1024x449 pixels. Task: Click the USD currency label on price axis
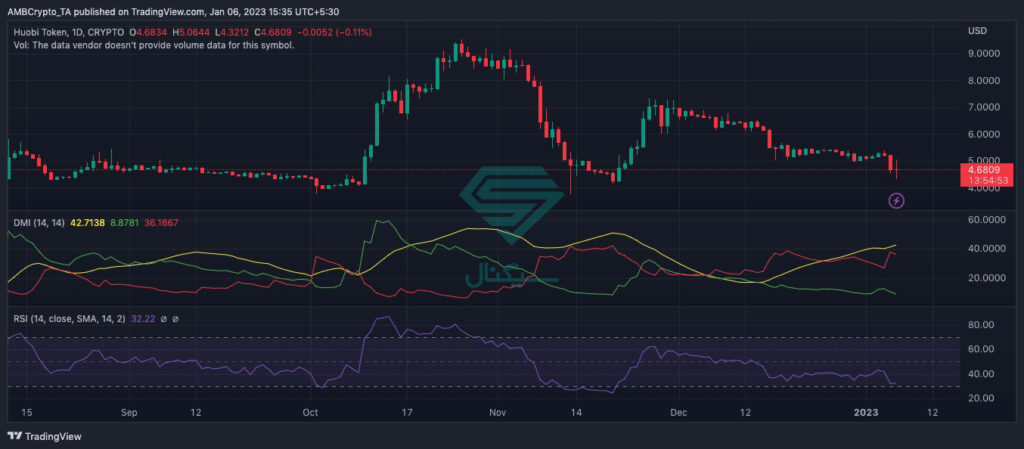point(976,31)
